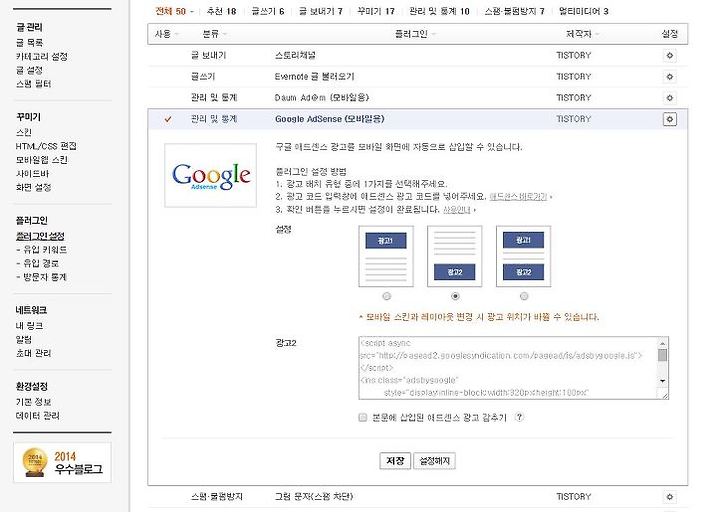Open HTML/CSS 편집 in the sidebar
720x512 pixels.
pyautogui.click(x=46, y=146)
